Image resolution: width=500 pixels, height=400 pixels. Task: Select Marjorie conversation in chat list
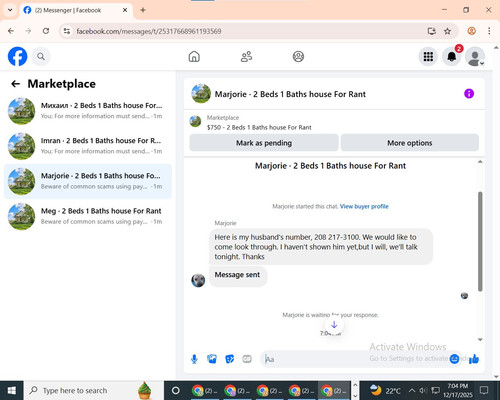88,181
